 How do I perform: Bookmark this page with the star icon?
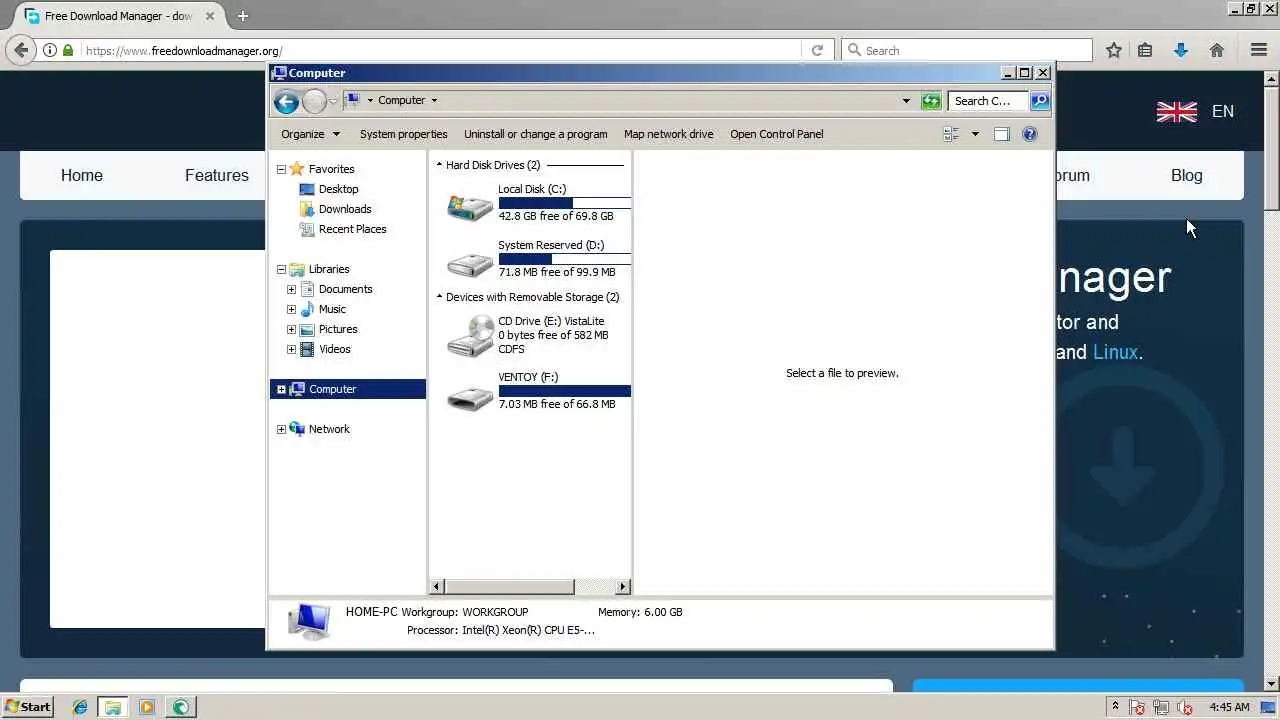1113,50
